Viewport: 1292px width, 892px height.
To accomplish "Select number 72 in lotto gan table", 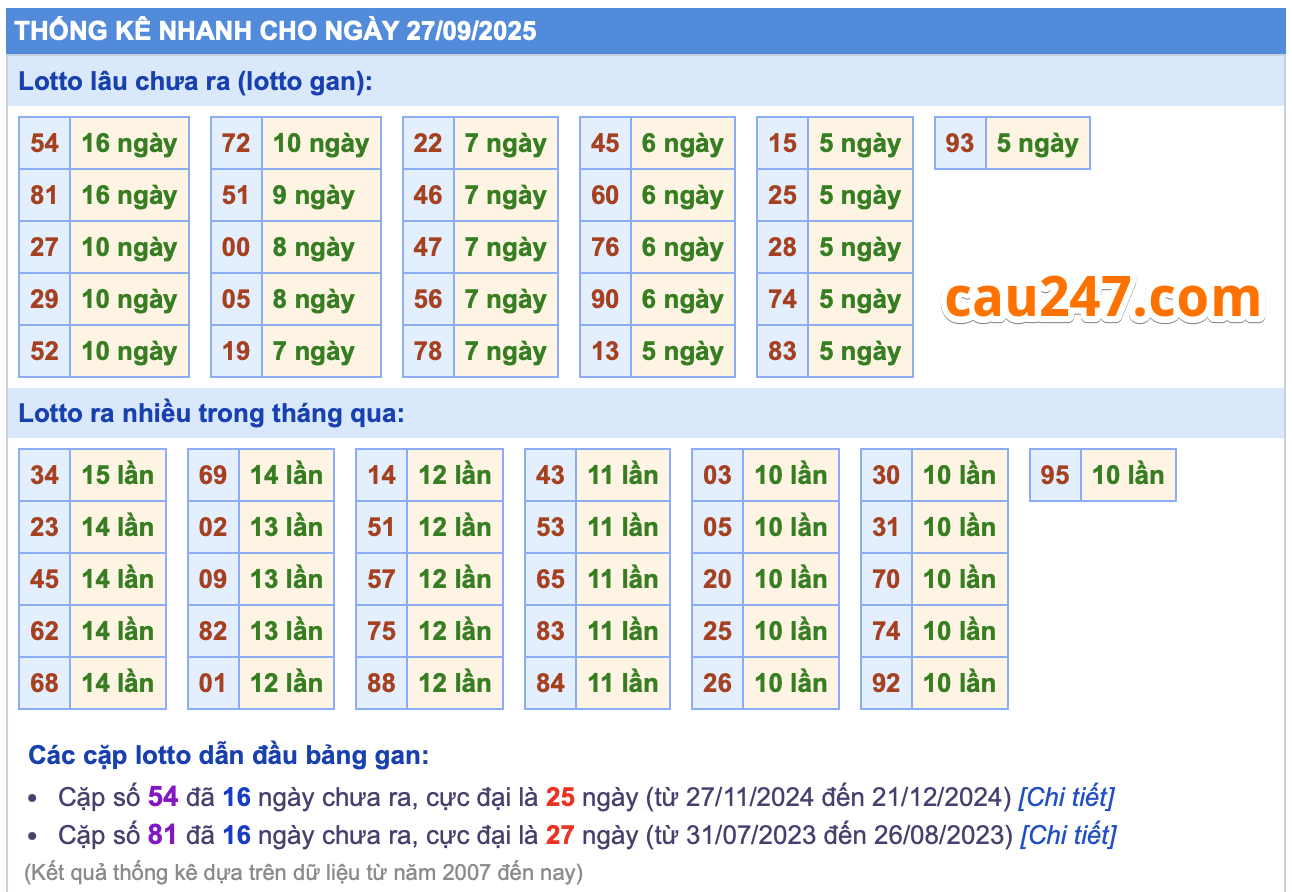I will point(236,144).
